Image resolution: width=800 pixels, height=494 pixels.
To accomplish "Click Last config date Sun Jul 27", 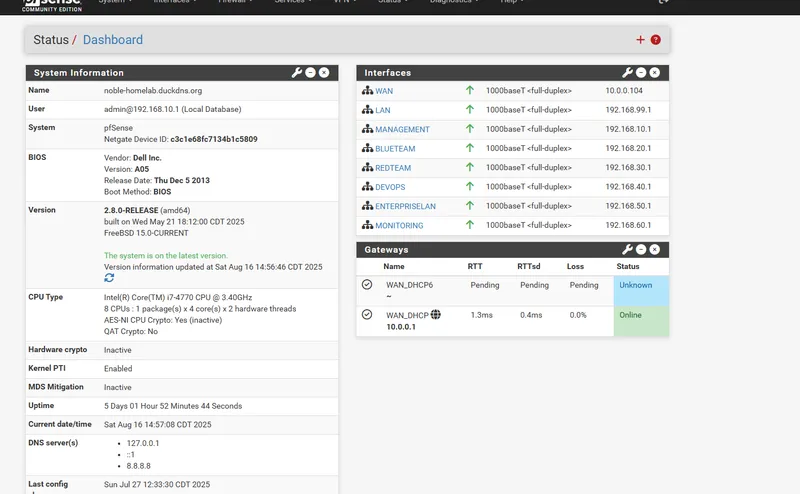I will tap(157, 484).
